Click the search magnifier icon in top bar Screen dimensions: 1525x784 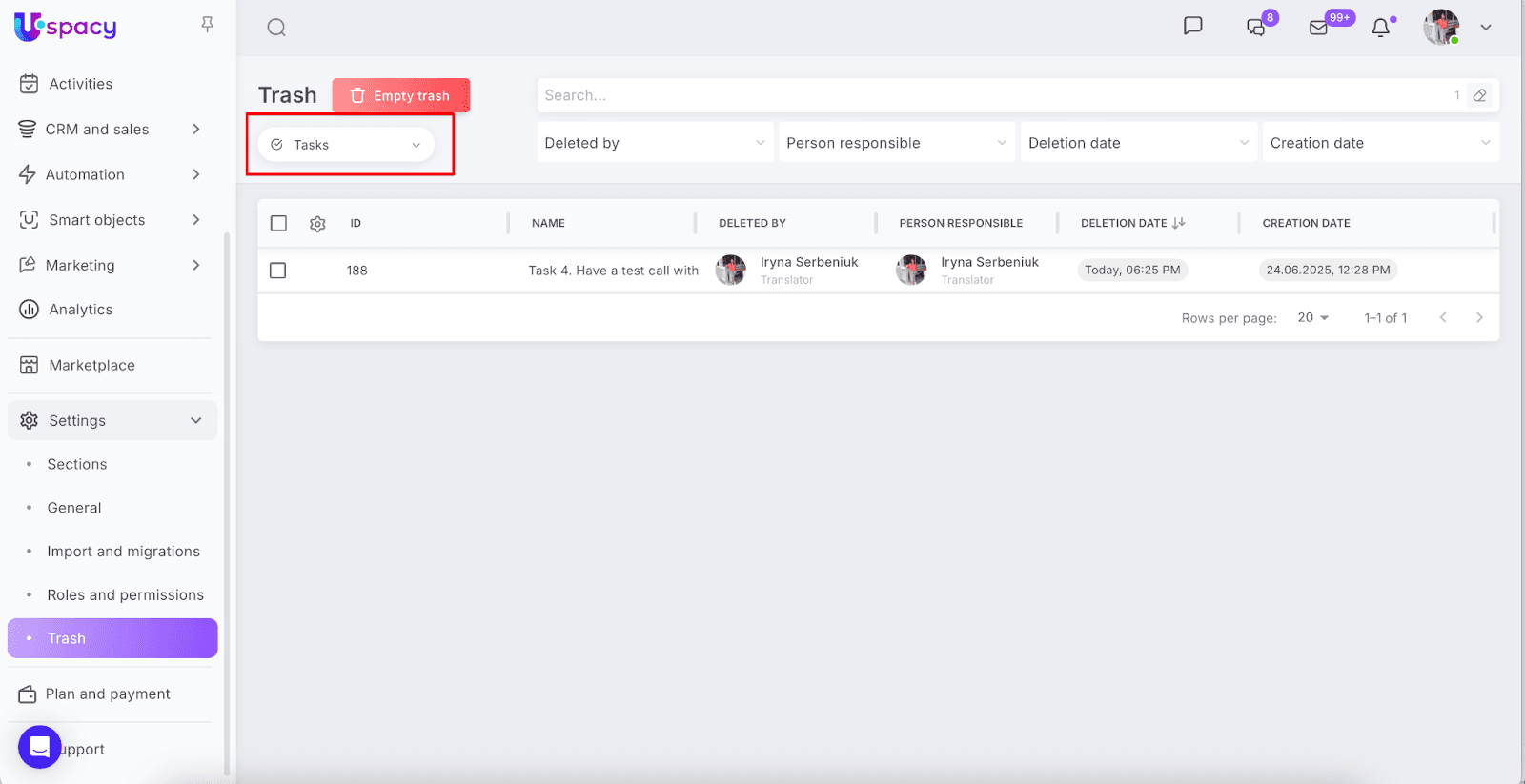click(276, 28)
